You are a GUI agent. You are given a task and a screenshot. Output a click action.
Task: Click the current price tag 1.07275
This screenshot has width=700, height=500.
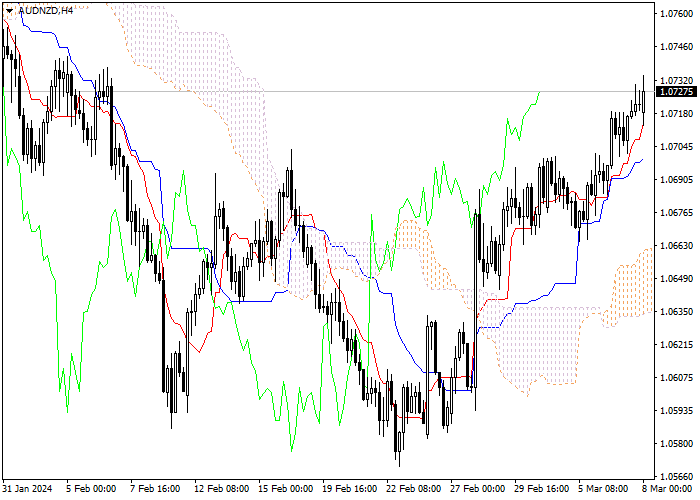coord(676,92)
